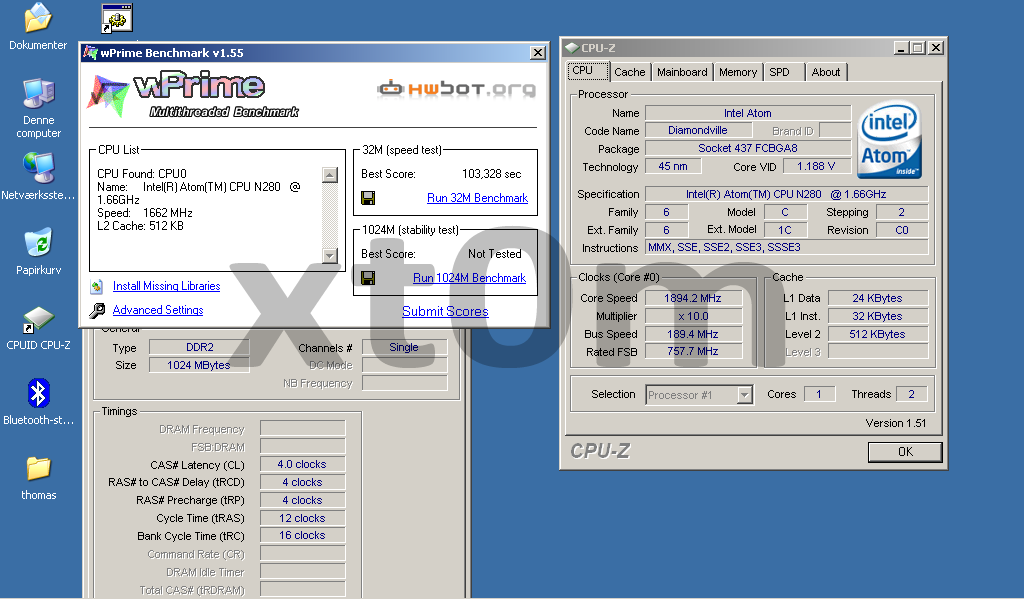Open the Dokumenter desktop folder icon
1024x600 pixels.
tap(38, 18)
